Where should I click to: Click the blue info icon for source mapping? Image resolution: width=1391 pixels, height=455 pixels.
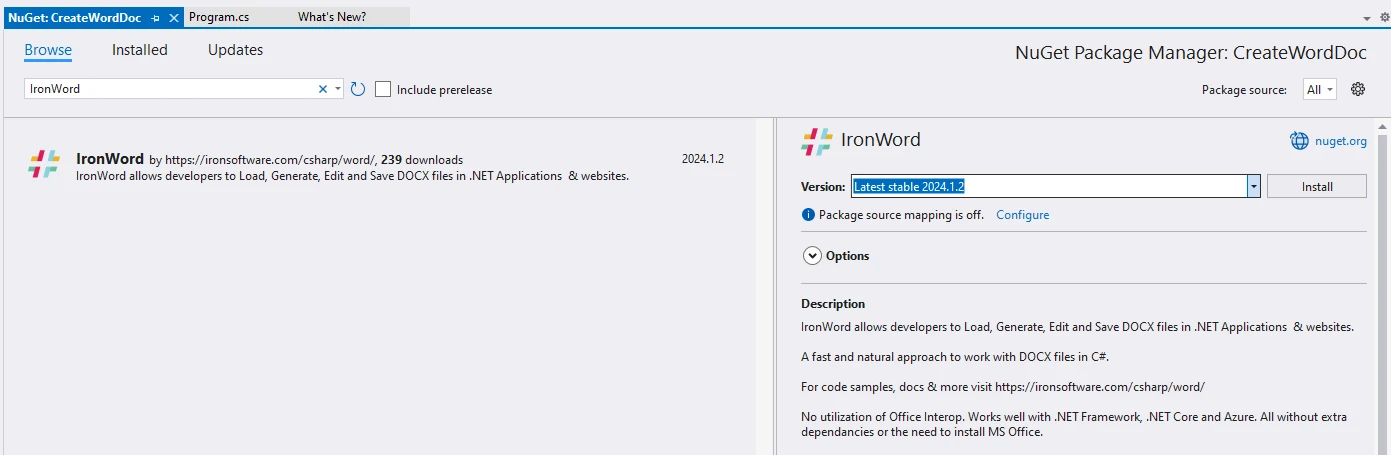pos(808,215)
